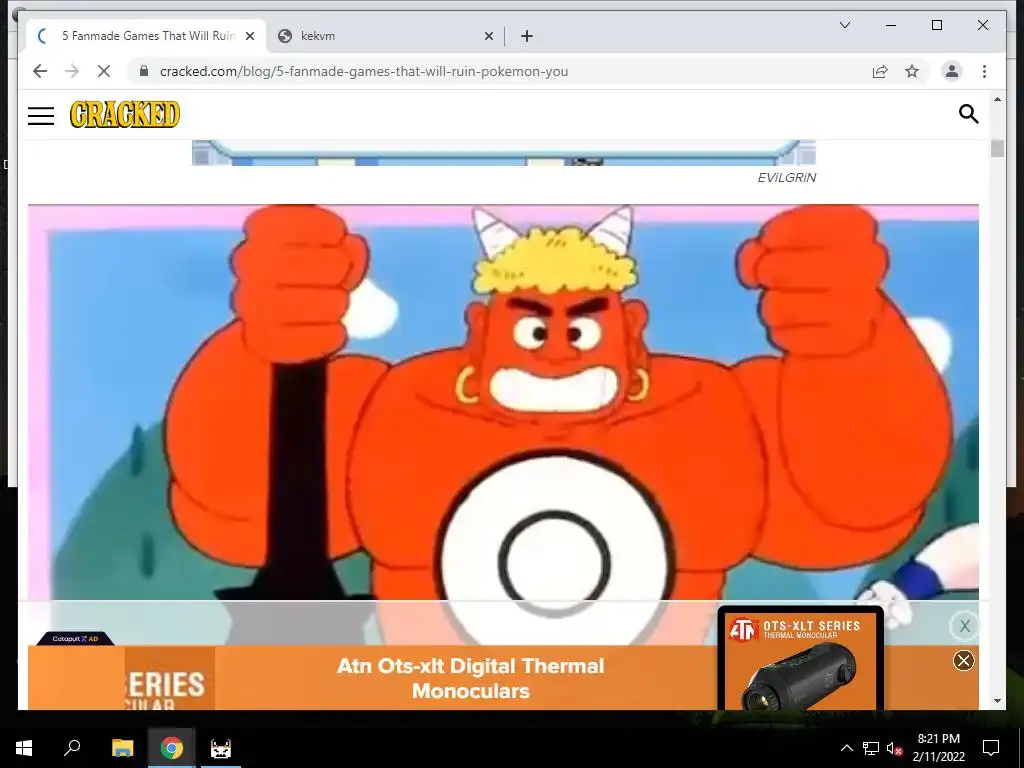Open the Cracked site search
Screen dimensions: 1024x768
click(x=968, y=114)
